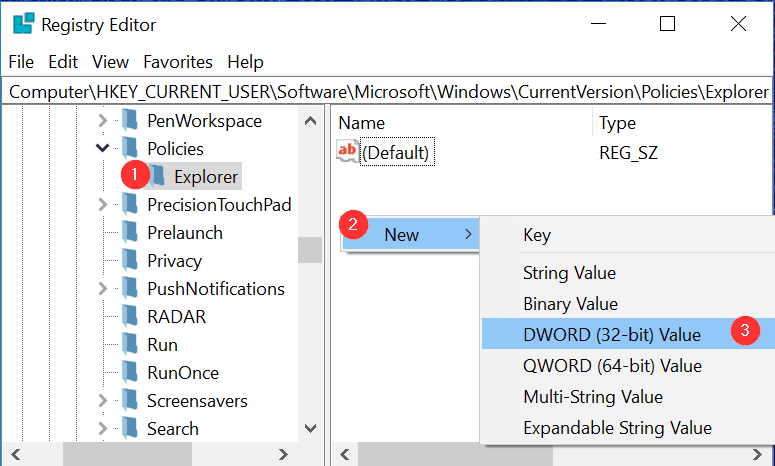Viewport: 775px width, 466px height.
Task: Click the Privacy folder icon
Action: point(129,261)
